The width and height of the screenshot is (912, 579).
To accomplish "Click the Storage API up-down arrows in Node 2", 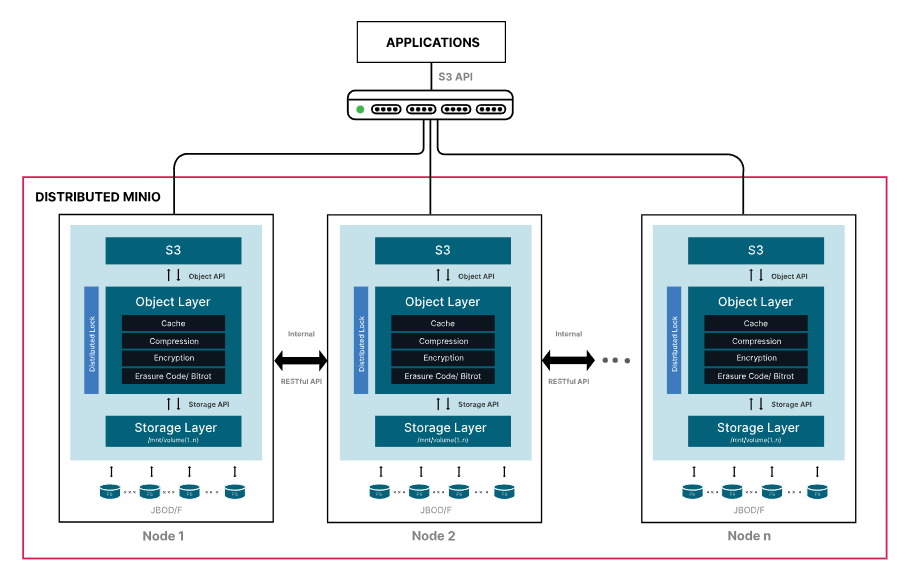I will [x=443, y=404].
